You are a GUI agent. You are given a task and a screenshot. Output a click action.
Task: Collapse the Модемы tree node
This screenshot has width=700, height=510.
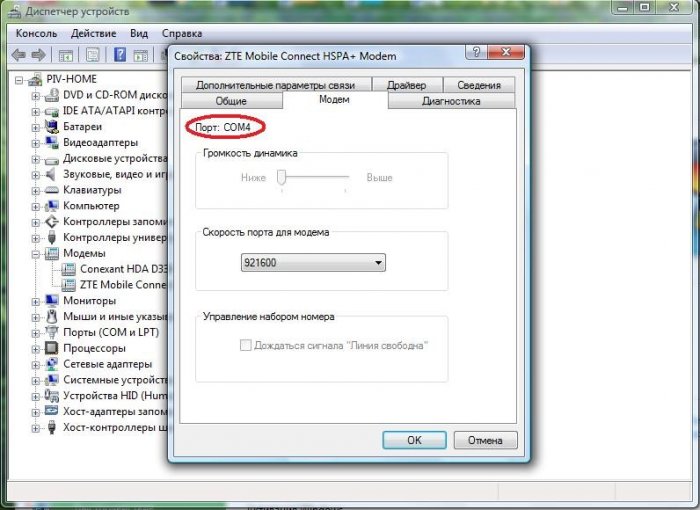point(36,253)
